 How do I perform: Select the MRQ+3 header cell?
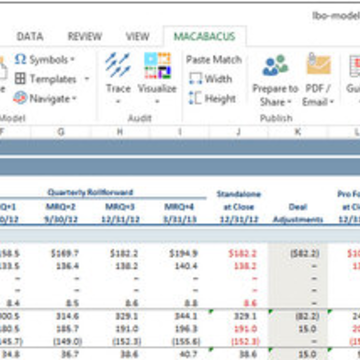[x=120, y=207]
